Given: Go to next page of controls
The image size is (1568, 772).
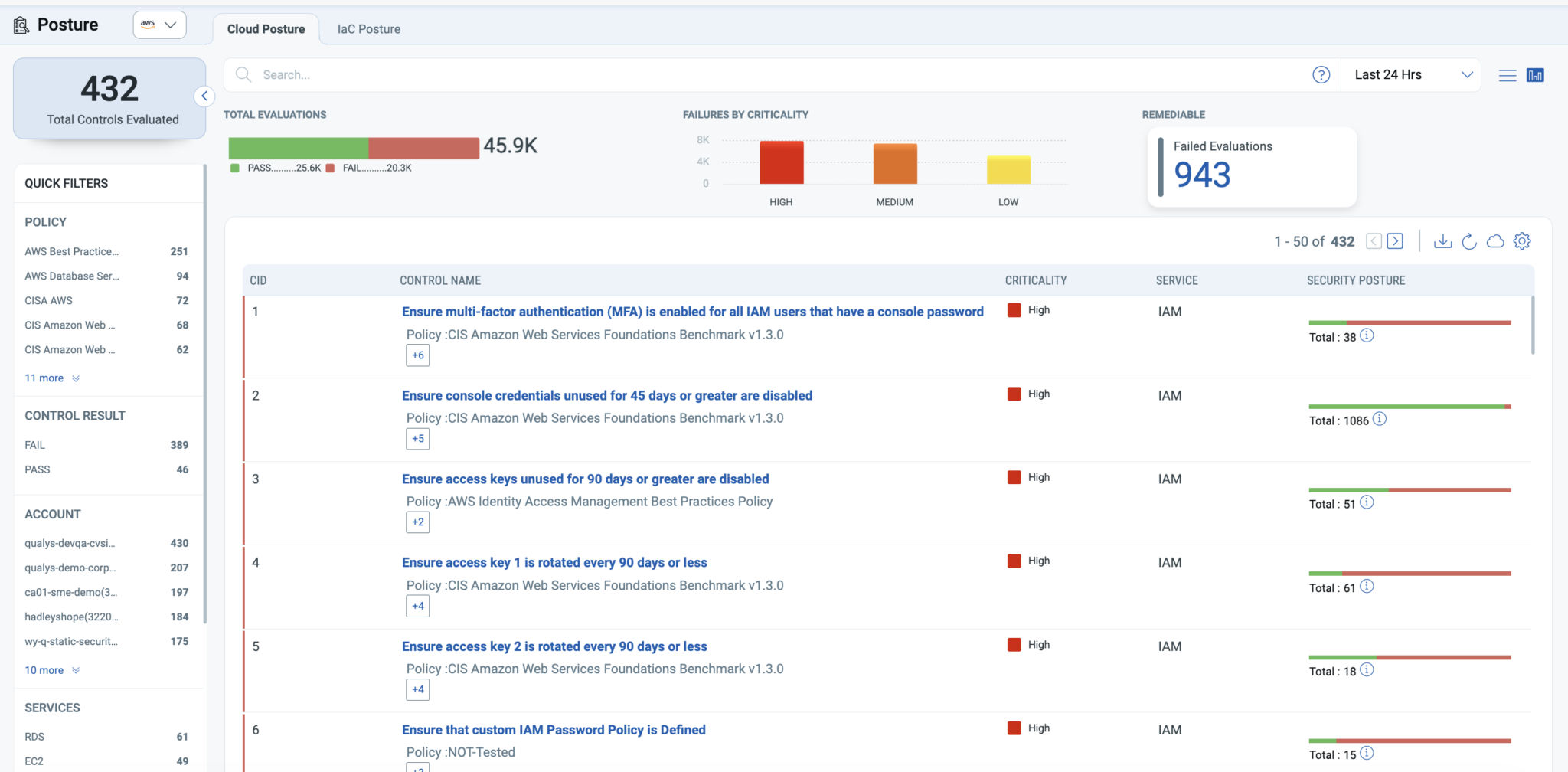Looking at the screenshot, I should click(1395, 241).
